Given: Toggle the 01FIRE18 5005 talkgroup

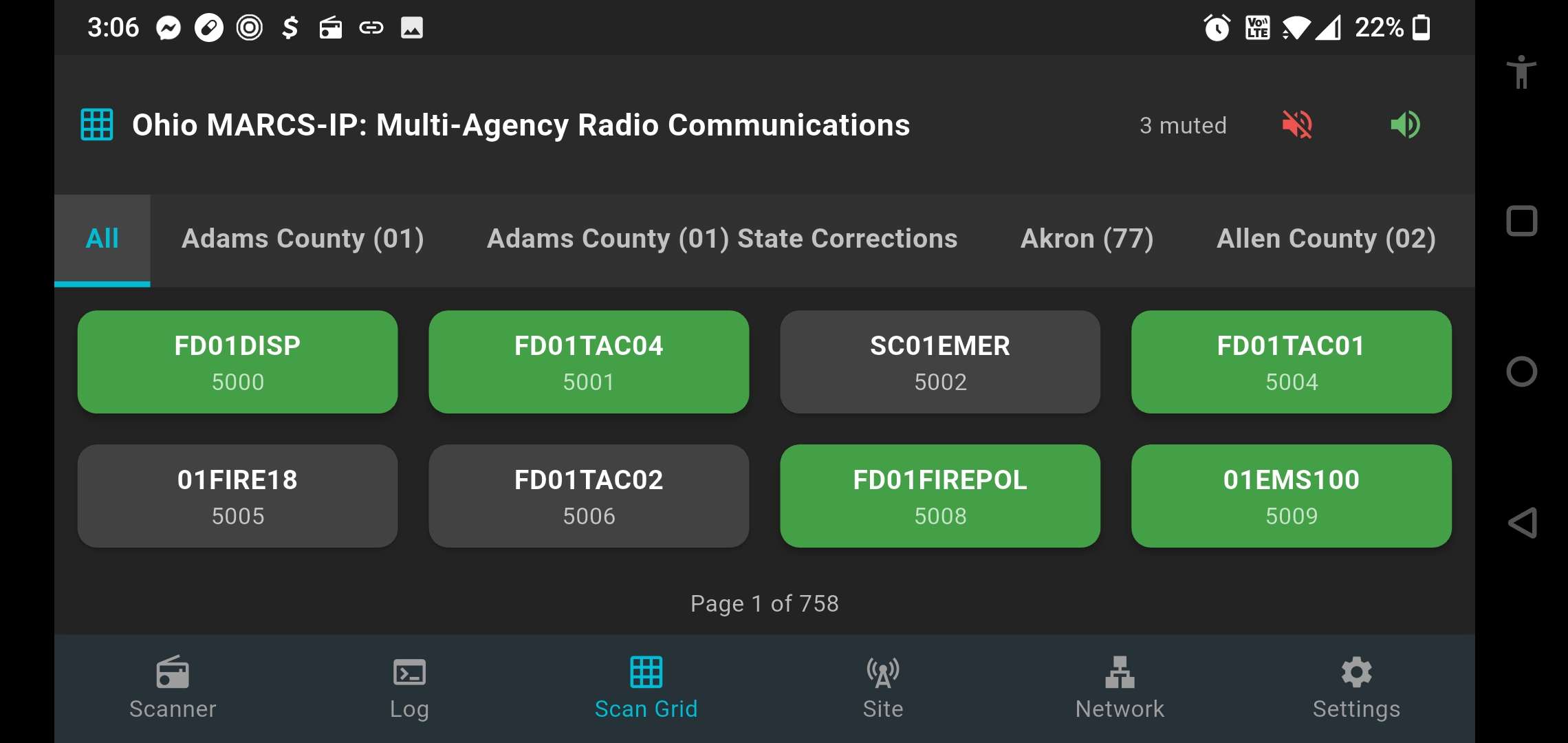Looking at the screenshot, I should 237,496.
